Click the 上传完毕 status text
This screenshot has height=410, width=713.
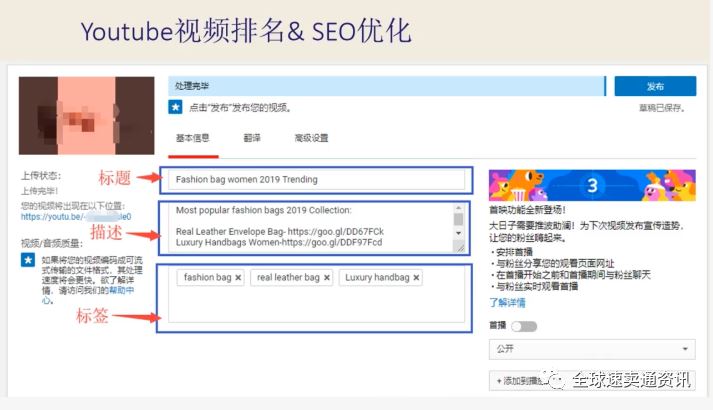[40, 191]
